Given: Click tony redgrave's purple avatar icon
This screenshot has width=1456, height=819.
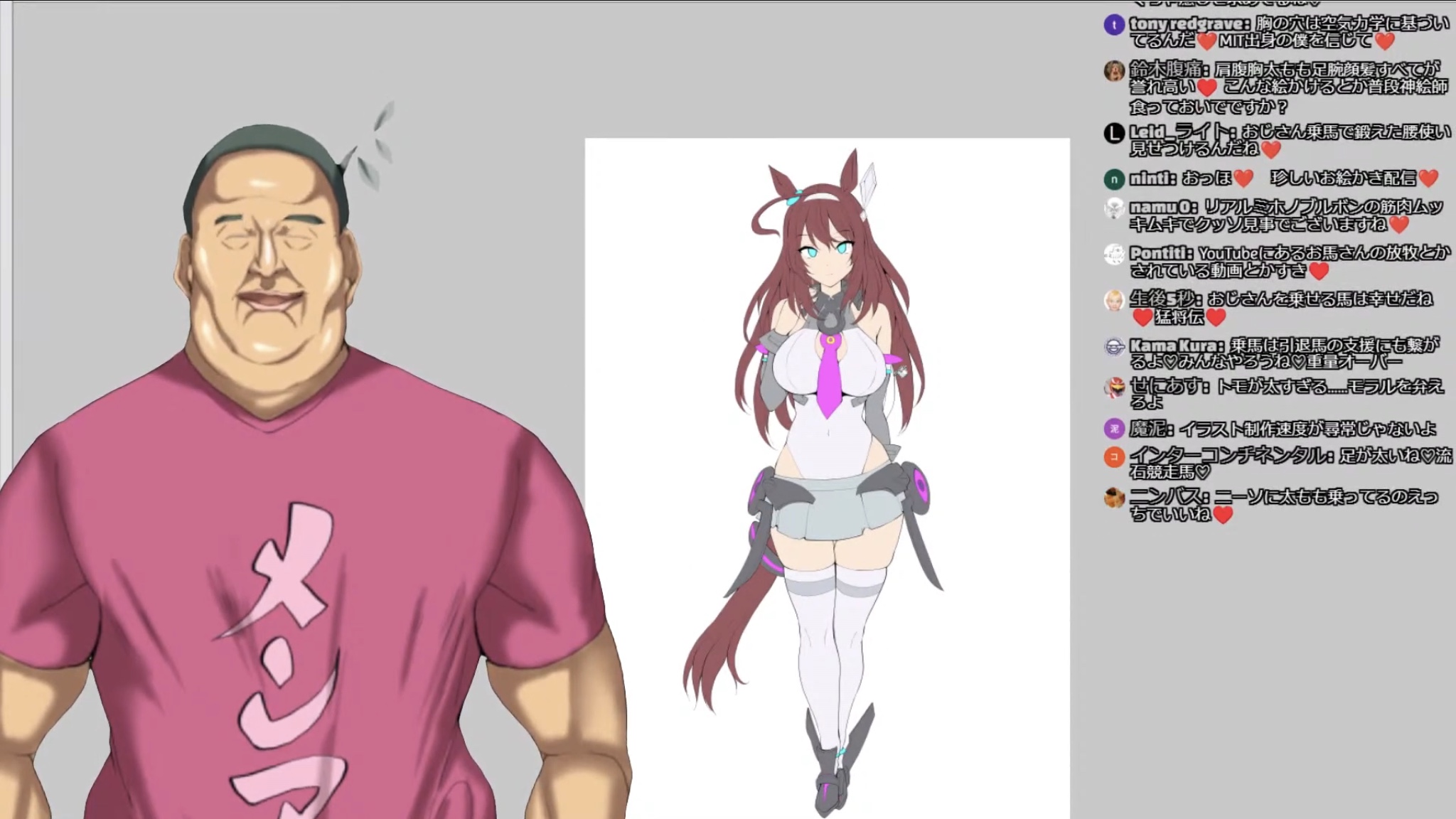Looking at the screenshot, I should (1114, 26).
